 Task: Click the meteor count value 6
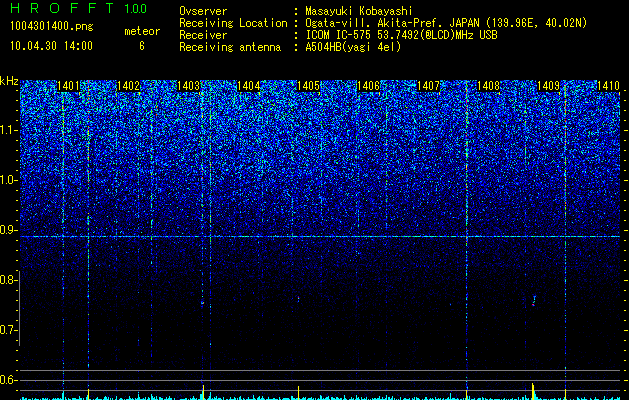click(x=142, y=46)
